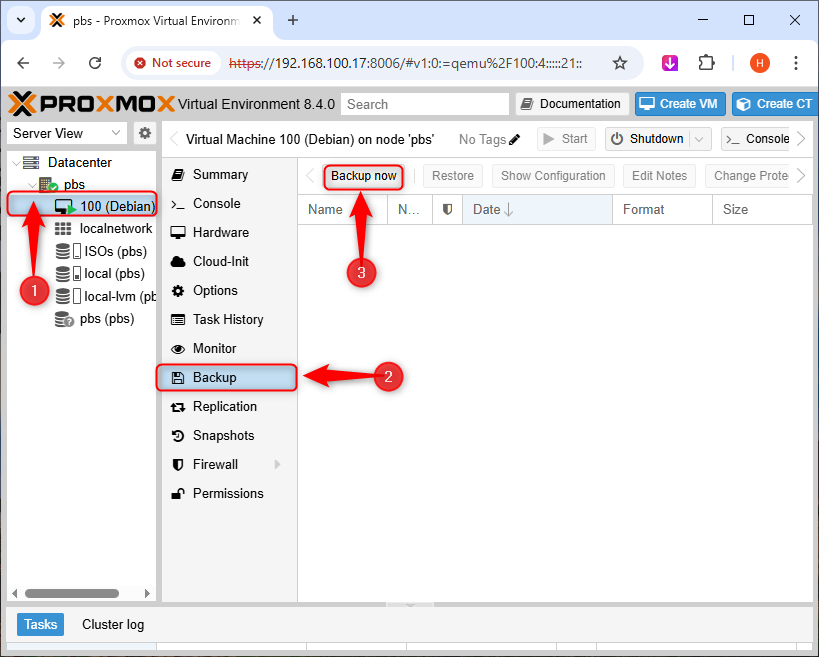Expand the Firewall submenu arrow
Screen dimensions: 819x657
(277, 464)
